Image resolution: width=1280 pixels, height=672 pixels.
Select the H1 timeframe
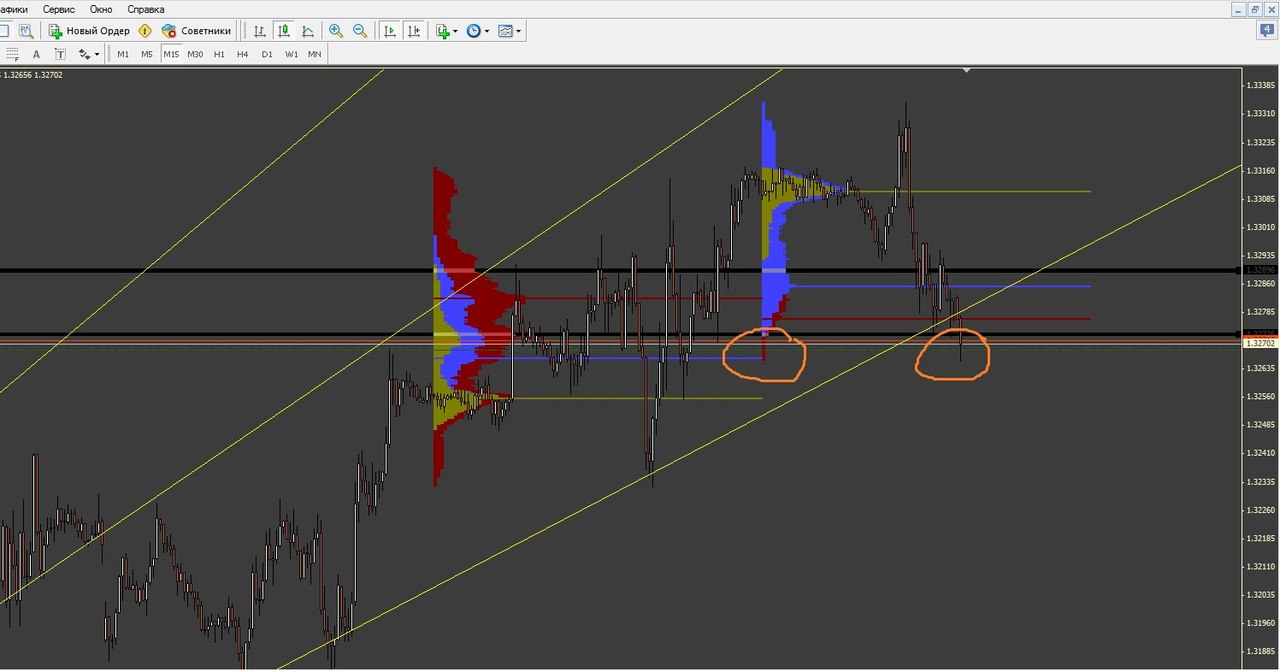pos(219,54)
